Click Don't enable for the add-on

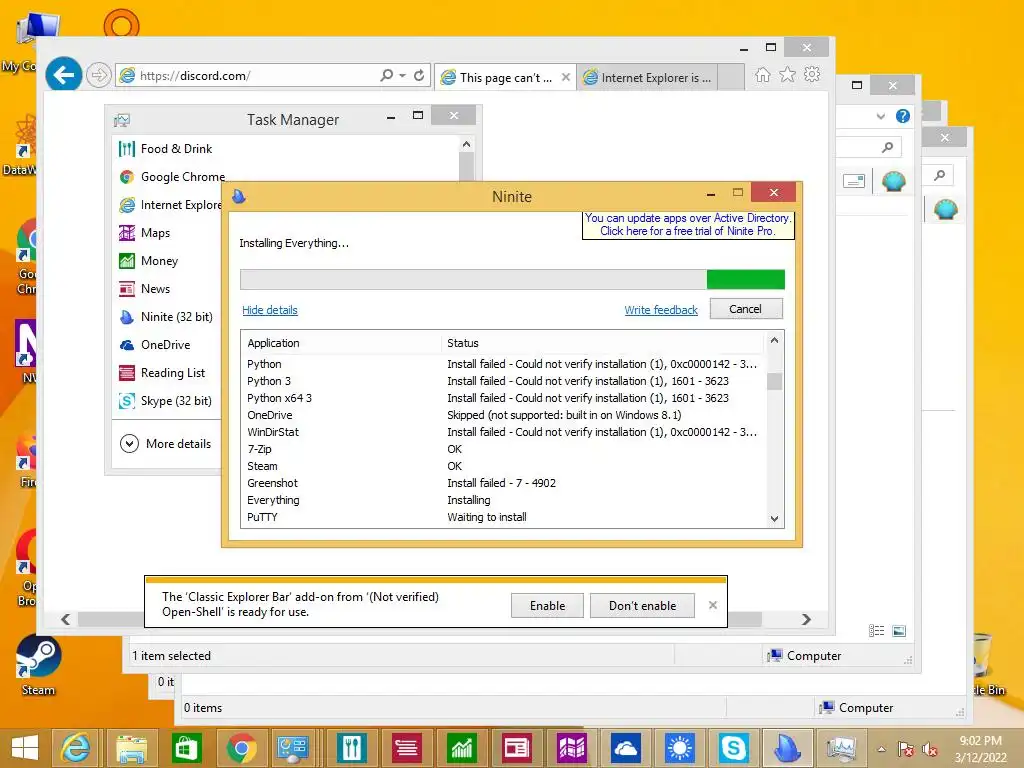643,606
